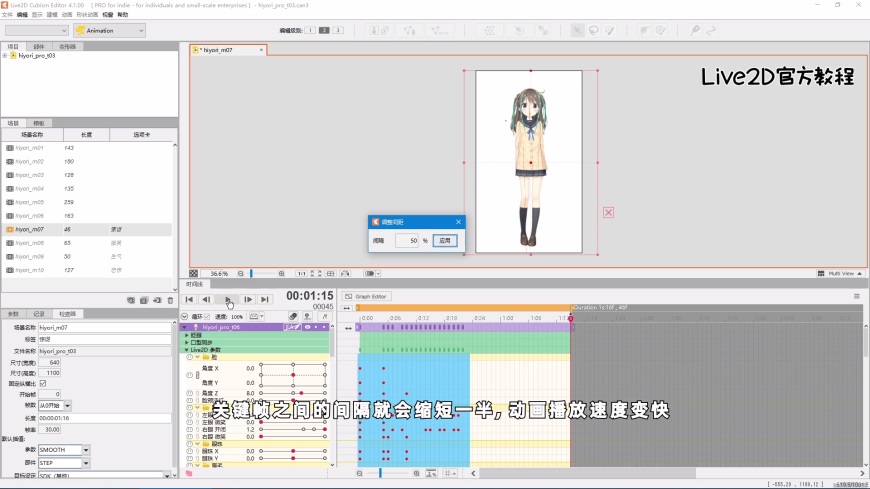Open the Animation workspace dropdown

[109, 31]
